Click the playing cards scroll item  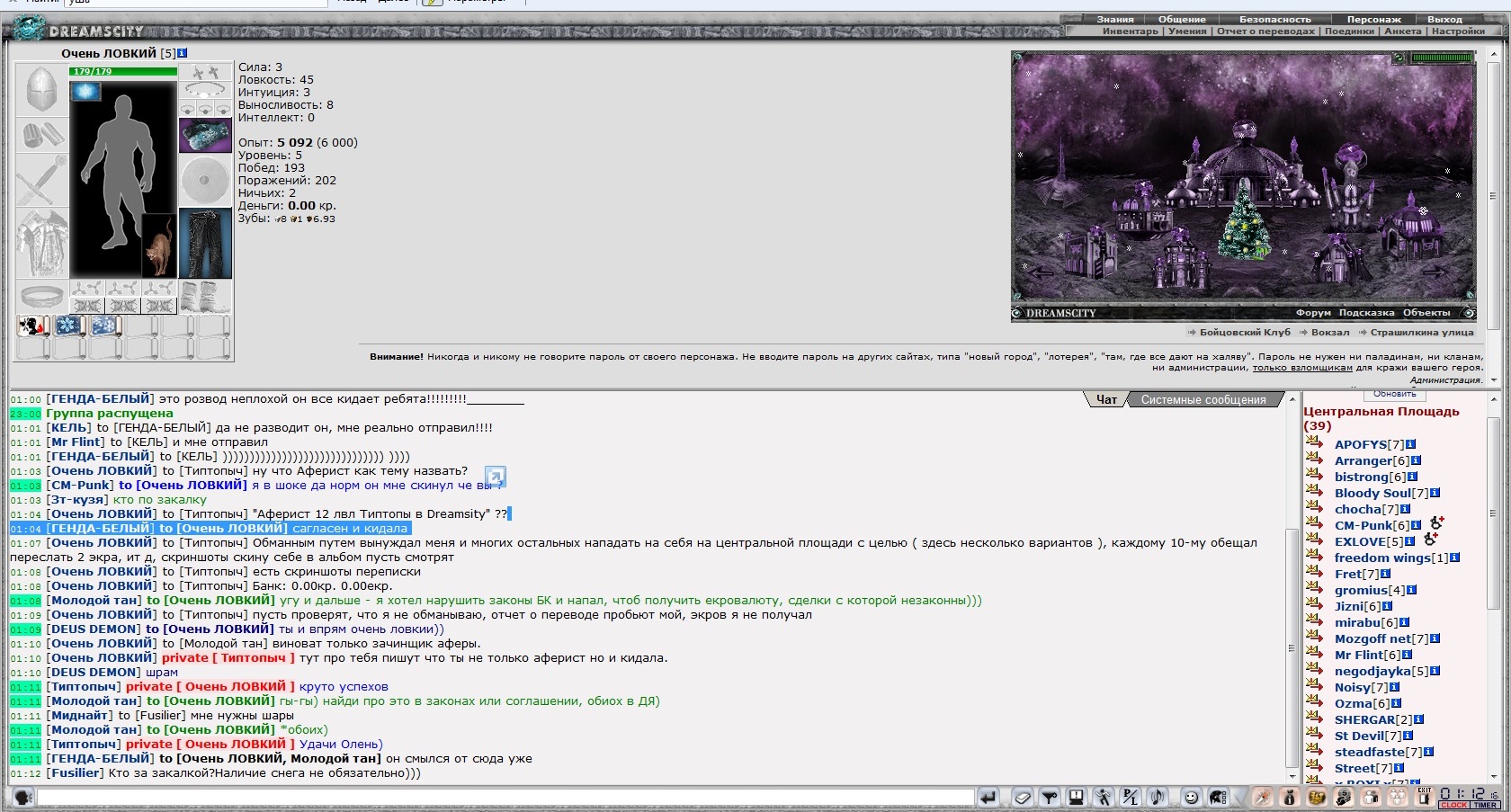[34, 326]
